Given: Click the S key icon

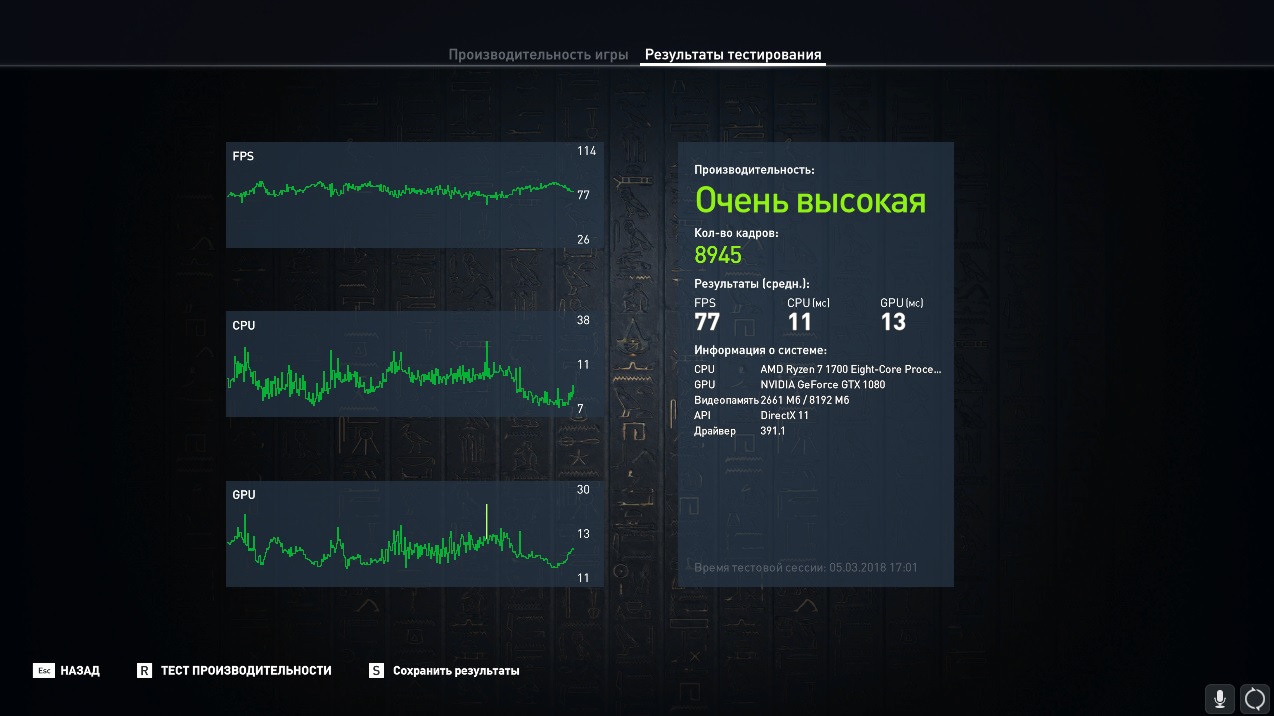Looking at the screenshot, I should [376, 671].
